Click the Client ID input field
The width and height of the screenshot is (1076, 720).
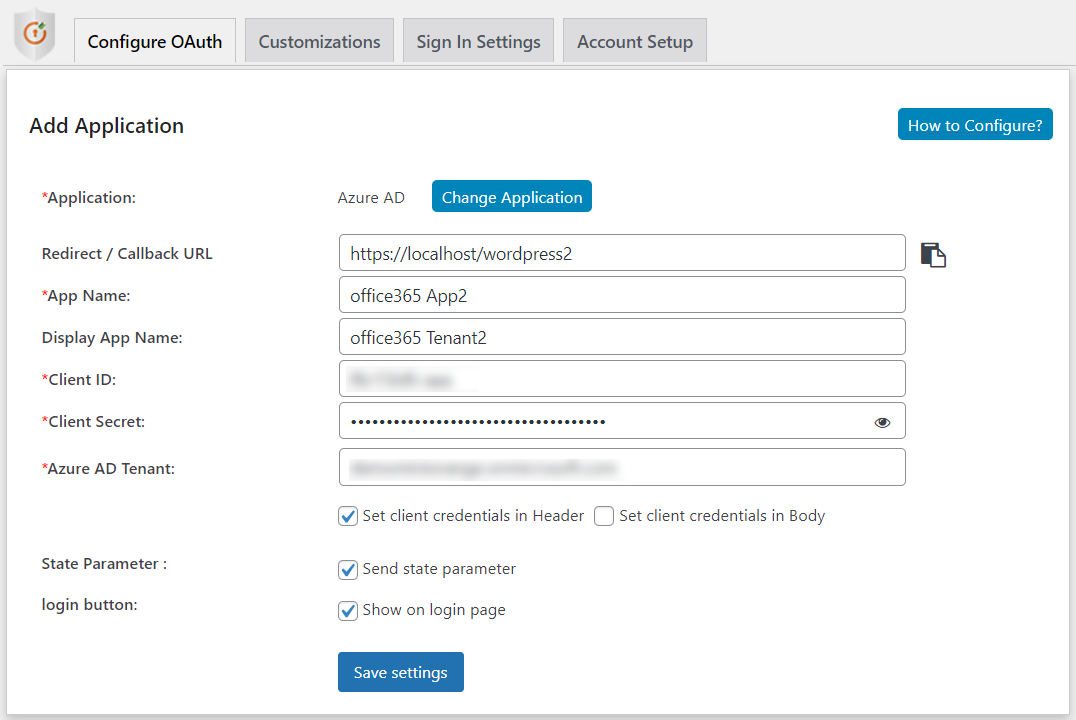point(622,379)
